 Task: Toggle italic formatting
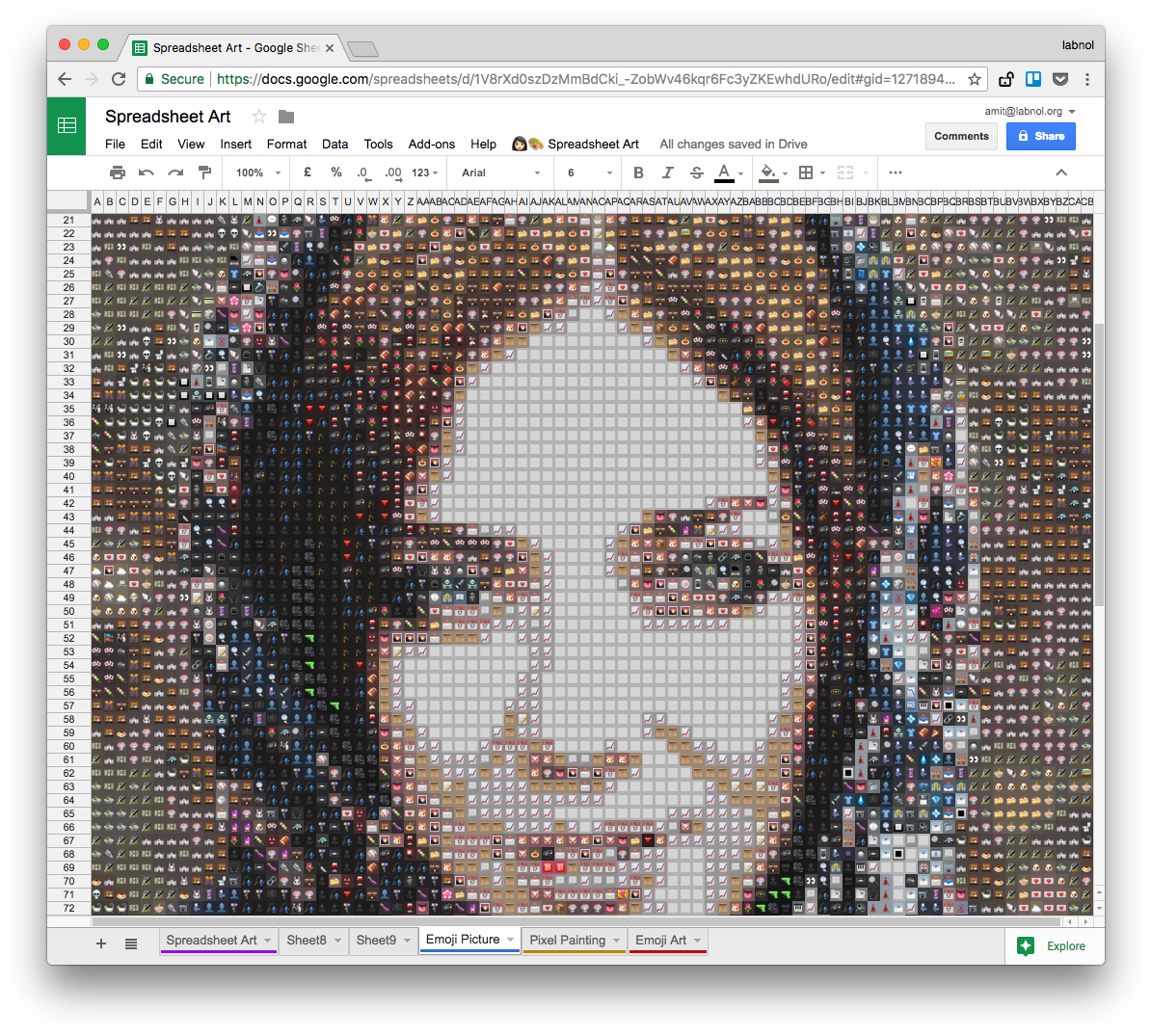coord(667,173)
